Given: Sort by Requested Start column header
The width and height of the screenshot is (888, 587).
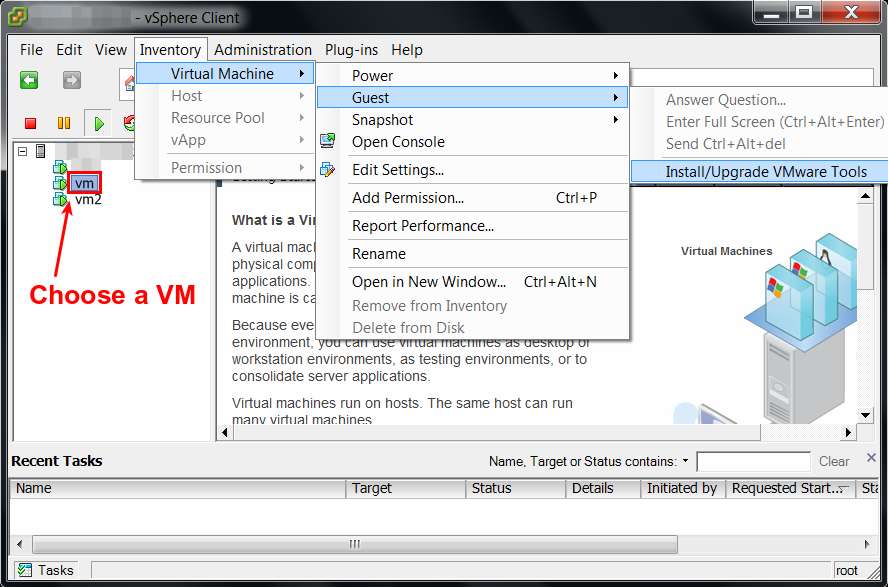Looking at the screenshot, I should [x=791, y=488].
